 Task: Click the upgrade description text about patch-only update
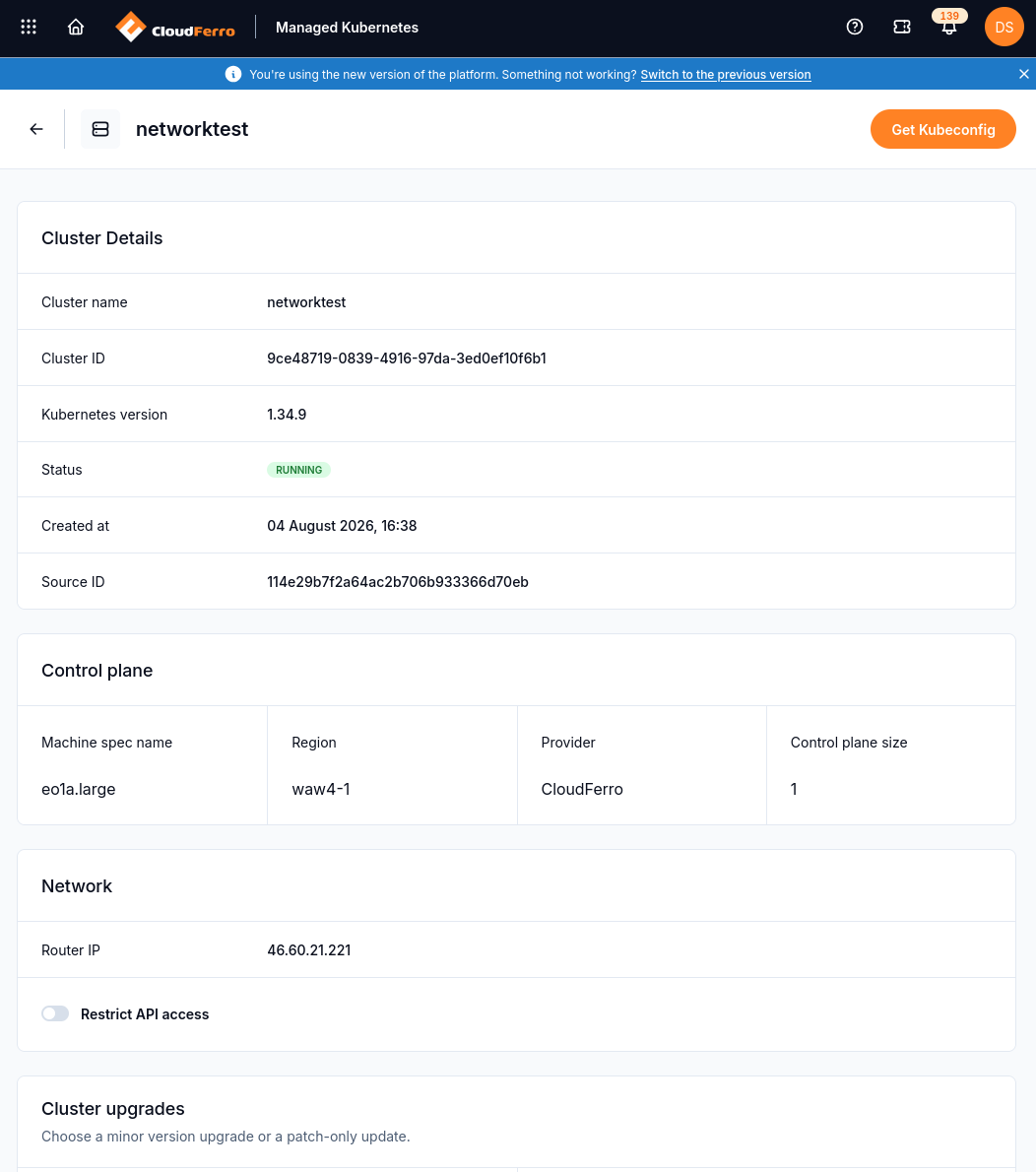226,1137
